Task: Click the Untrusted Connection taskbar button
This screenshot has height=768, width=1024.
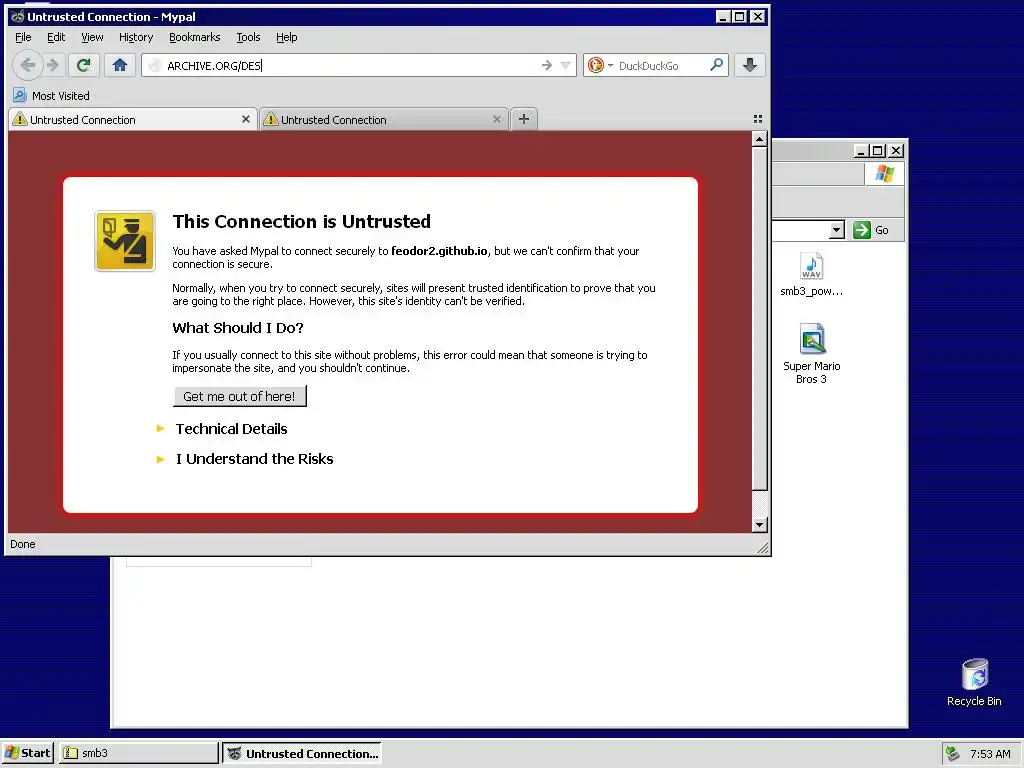Action: pyautogui.click(x=302, y=754)
